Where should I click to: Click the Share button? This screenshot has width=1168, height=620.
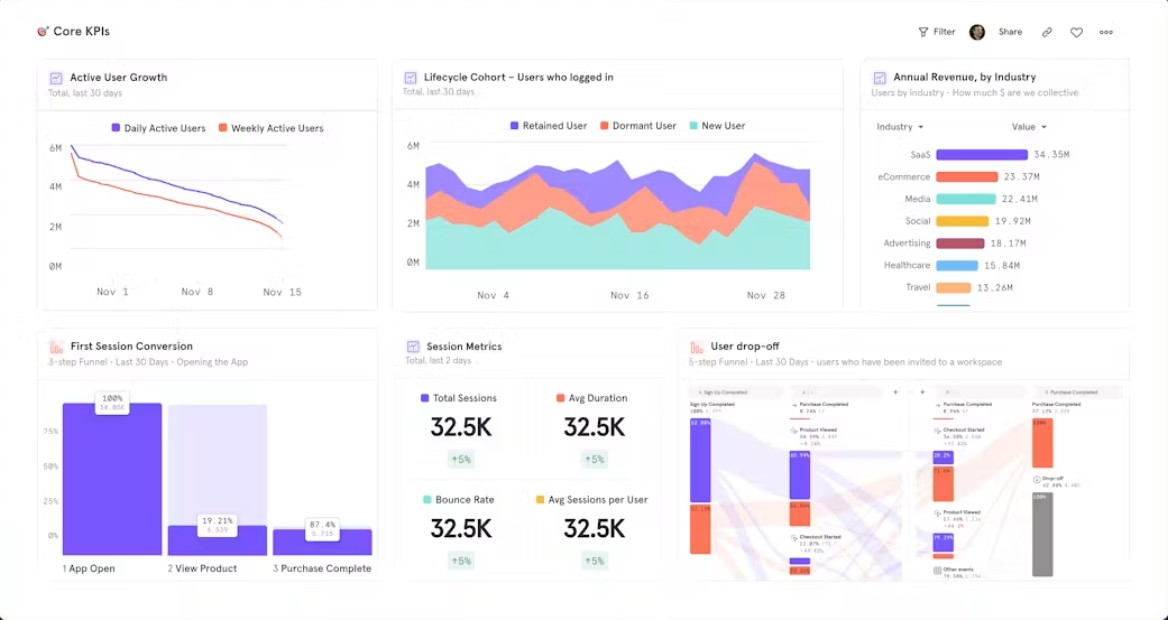pyautogui.click(x=1010, y=32)
